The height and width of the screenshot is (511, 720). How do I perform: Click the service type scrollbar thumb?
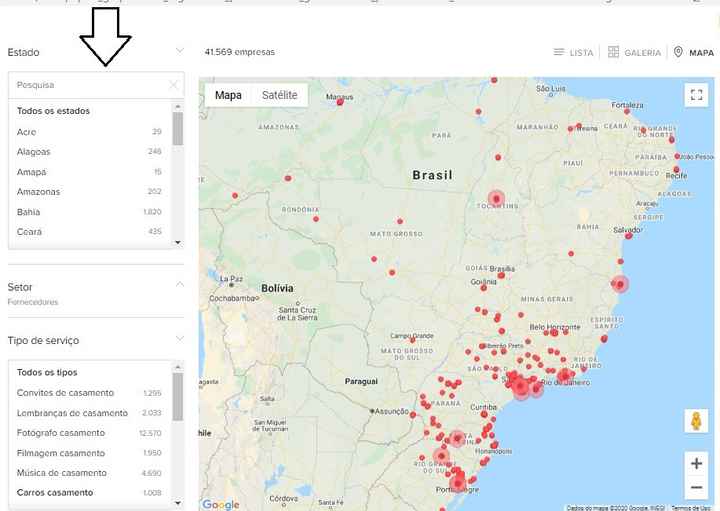click(x=178, y=397)
